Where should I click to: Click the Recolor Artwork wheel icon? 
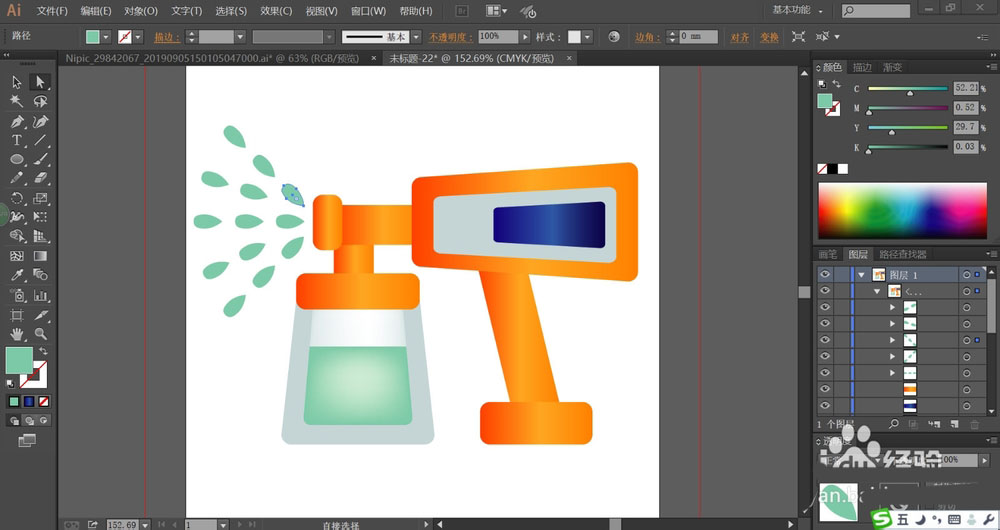coord(614,37)
